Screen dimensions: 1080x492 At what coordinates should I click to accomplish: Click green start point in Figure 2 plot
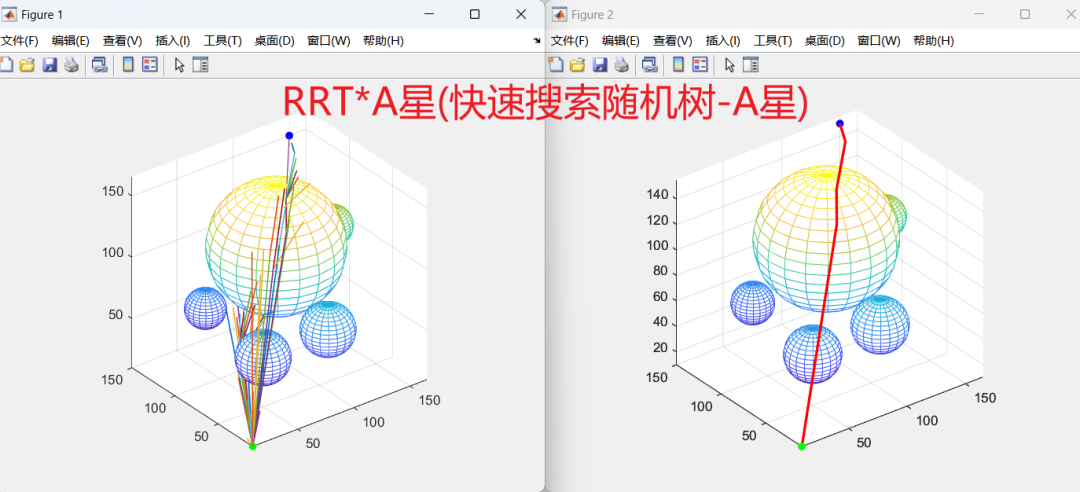coord(801,447)
